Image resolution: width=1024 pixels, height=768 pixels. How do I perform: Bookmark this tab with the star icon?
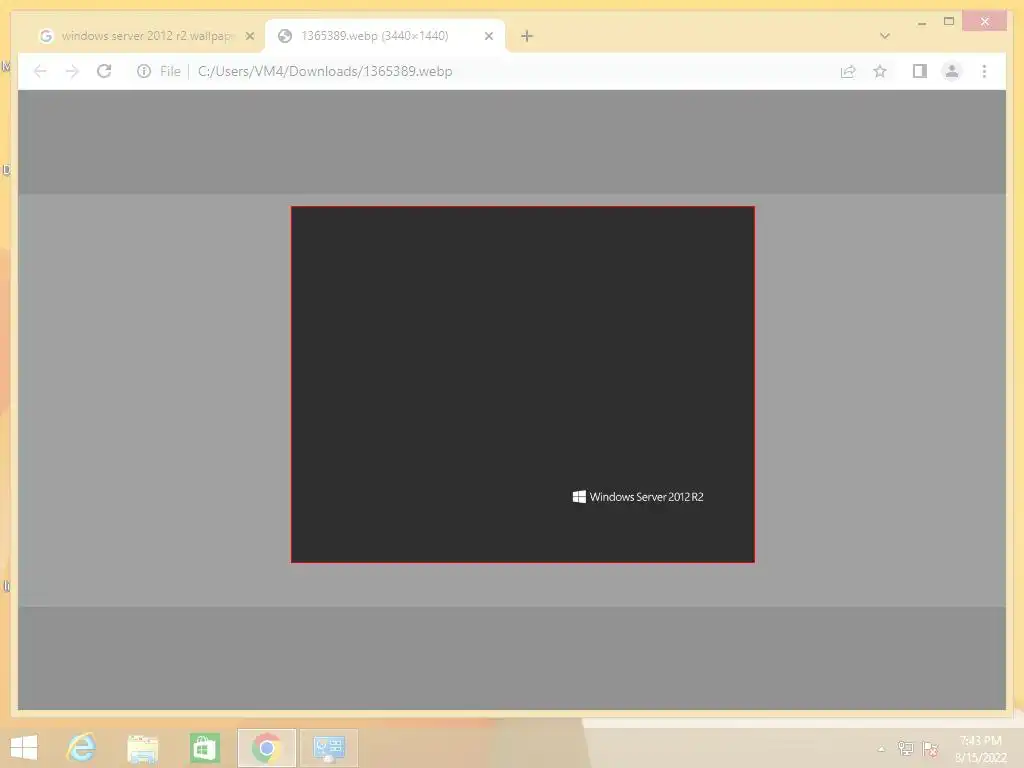pyautogui.click(x=880, y=71)
